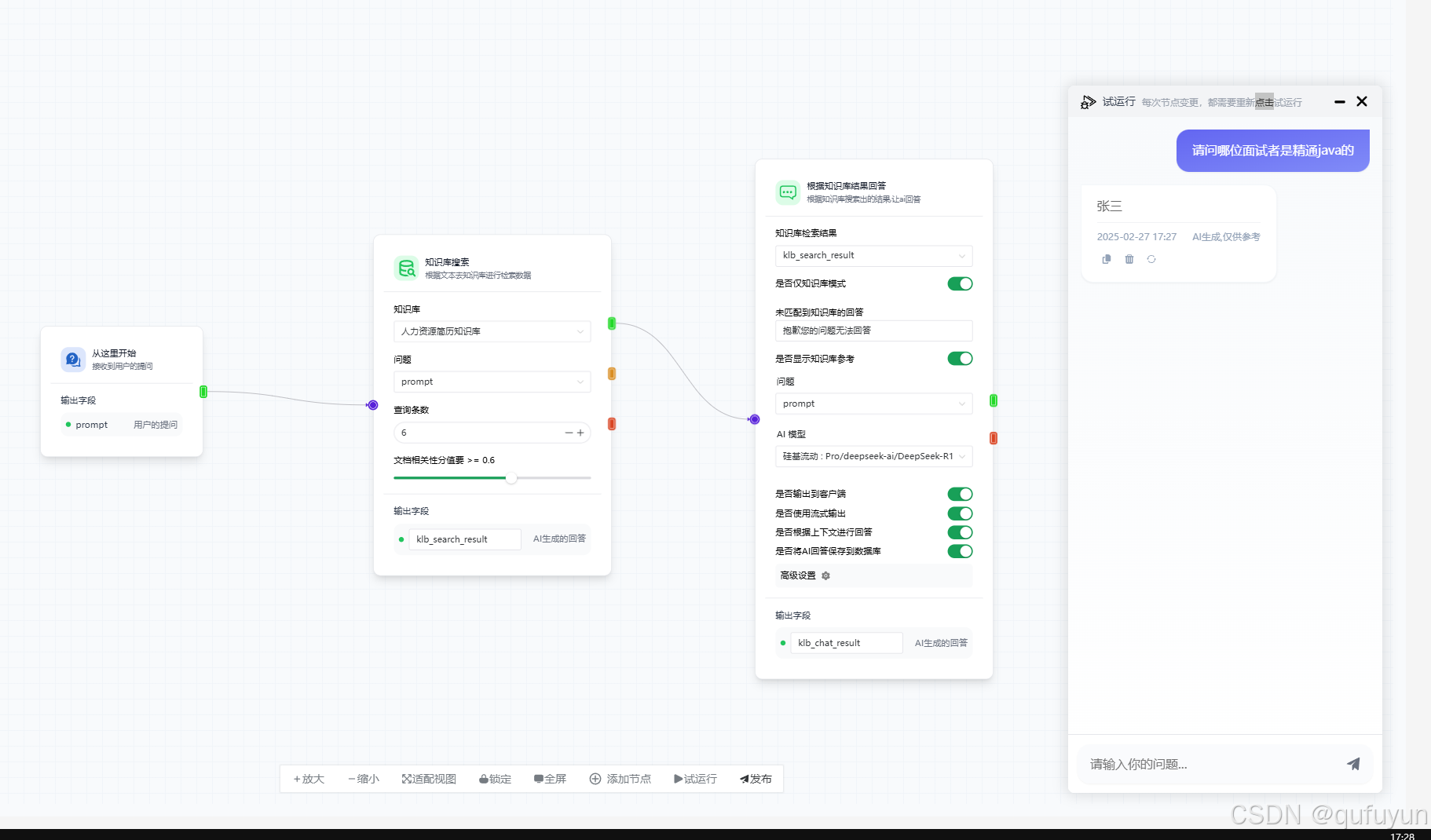Screen dimensions: 1431x840
Task: Open search node 问题 prompt dropdown
Action: pyautogui.click(x=492, y=382)
